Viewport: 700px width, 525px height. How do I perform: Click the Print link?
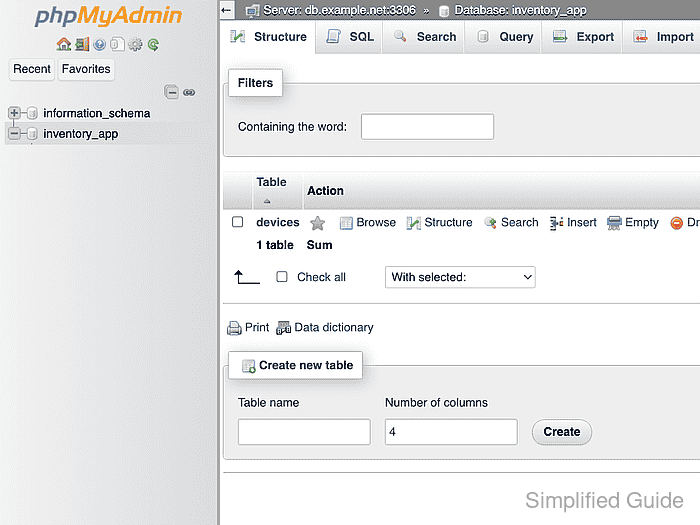248,328
